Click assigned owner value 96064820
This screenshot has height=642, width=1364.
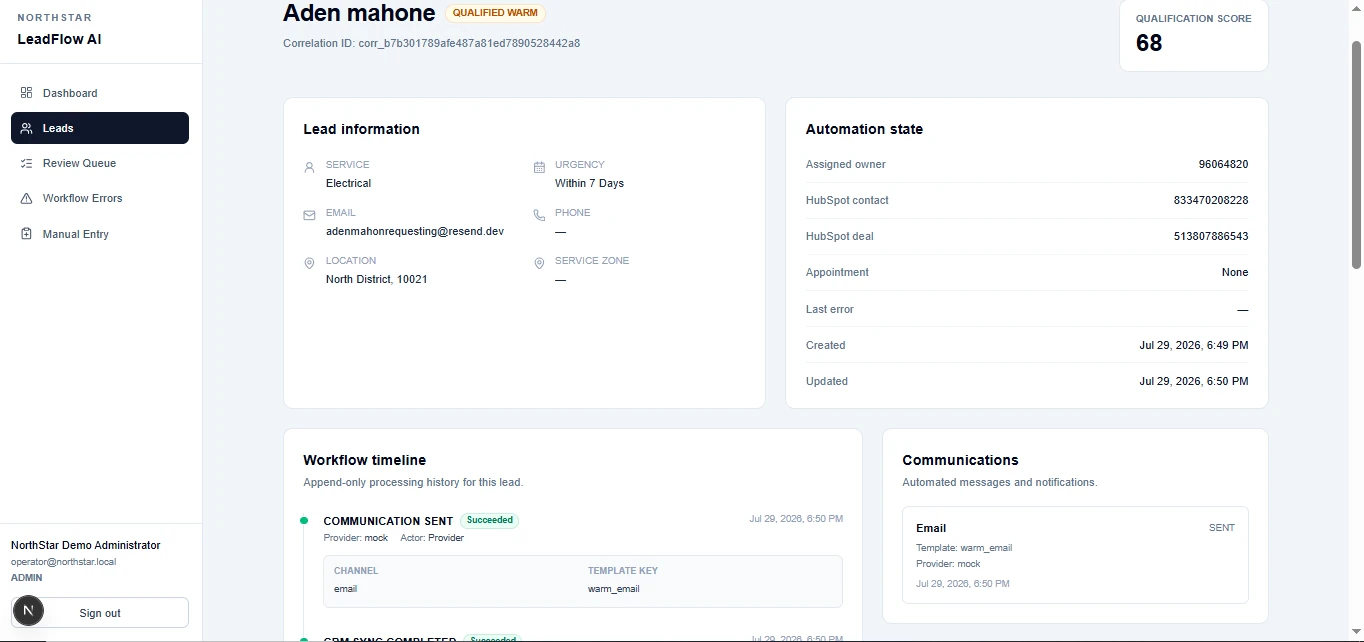click(1223, 164)
